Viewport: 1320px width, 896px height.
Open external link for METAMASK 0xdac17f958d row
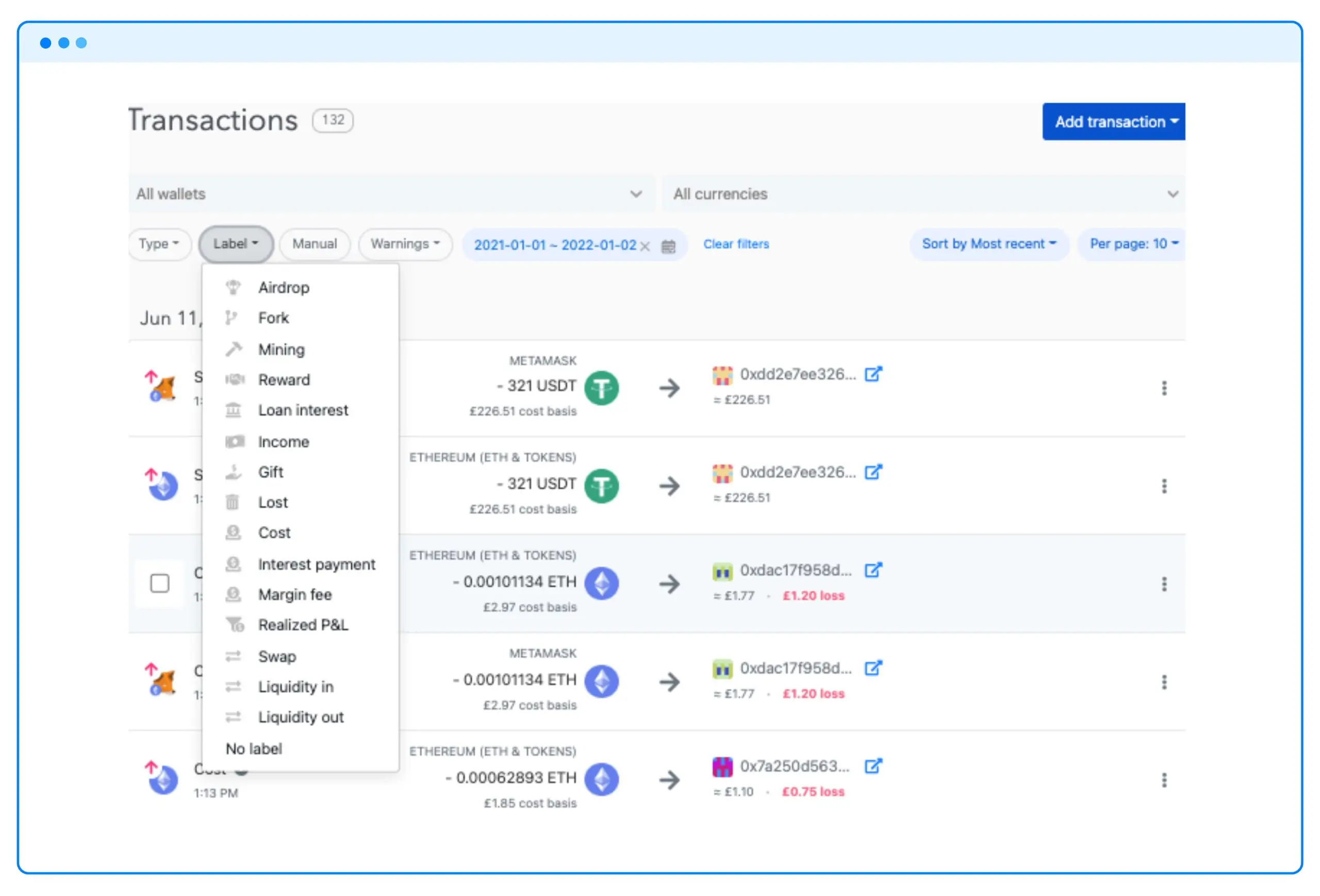[873, 668]
